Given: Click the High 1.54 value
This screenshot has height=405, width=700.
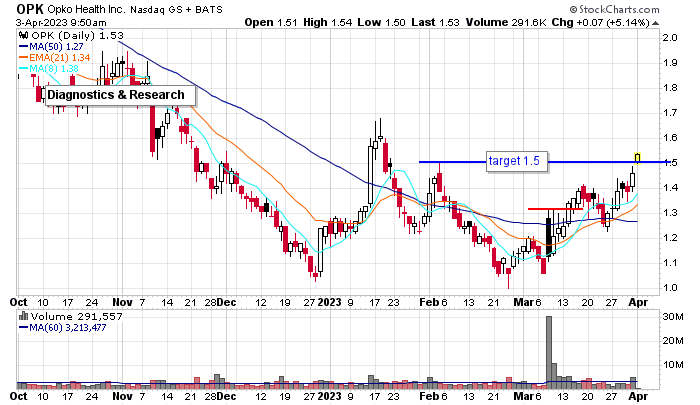Looking at the screenshot, I should point(328,22).
